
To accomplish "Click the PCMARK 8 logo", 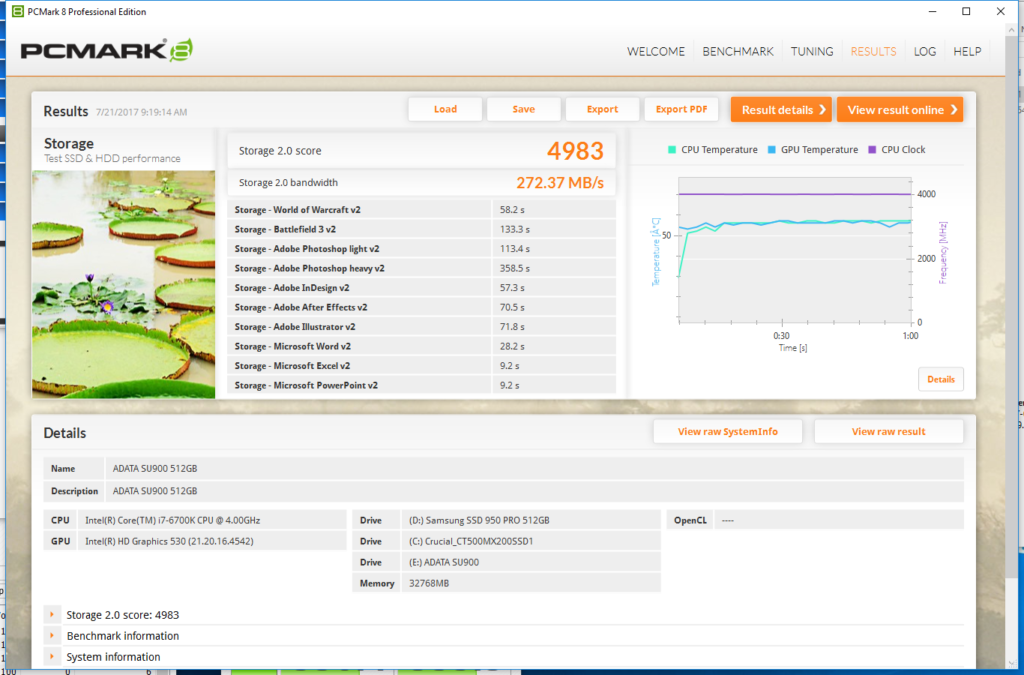I will click(104, 50).
